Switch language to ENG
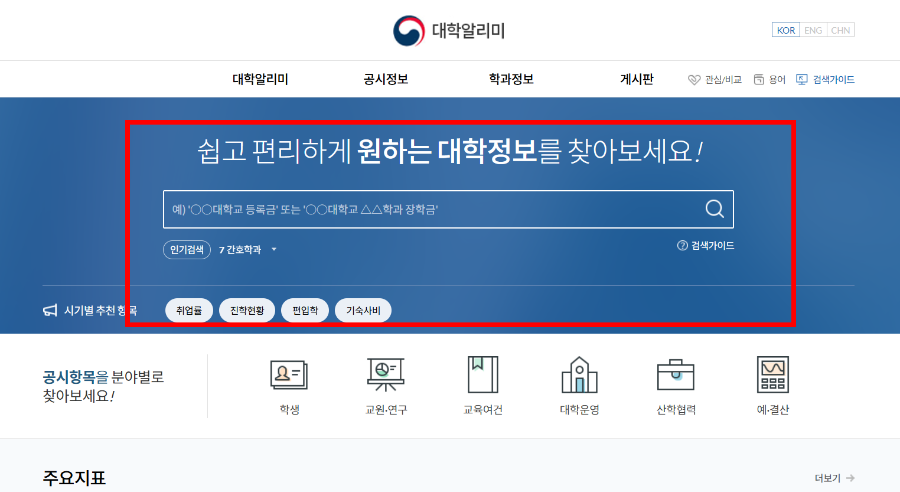The width and height of the screenshot is (900, 492). 813,30
